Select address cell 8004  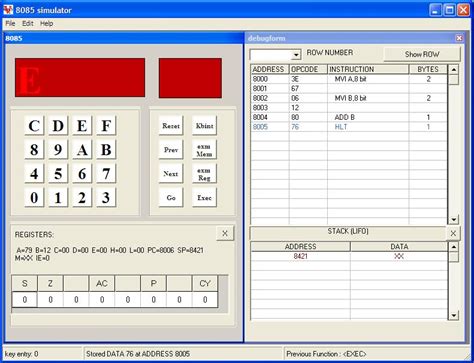pyautogui.click(x=270, y=117)
